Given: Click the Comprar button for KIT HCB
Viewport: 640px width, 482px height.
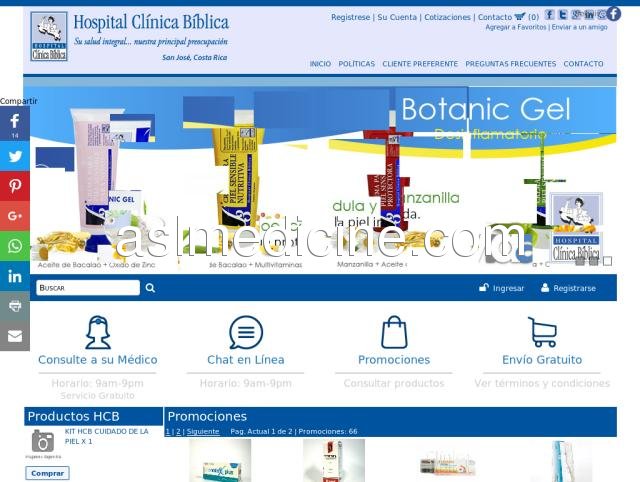Looking at the screenshot, I should [x=47, y=473].
